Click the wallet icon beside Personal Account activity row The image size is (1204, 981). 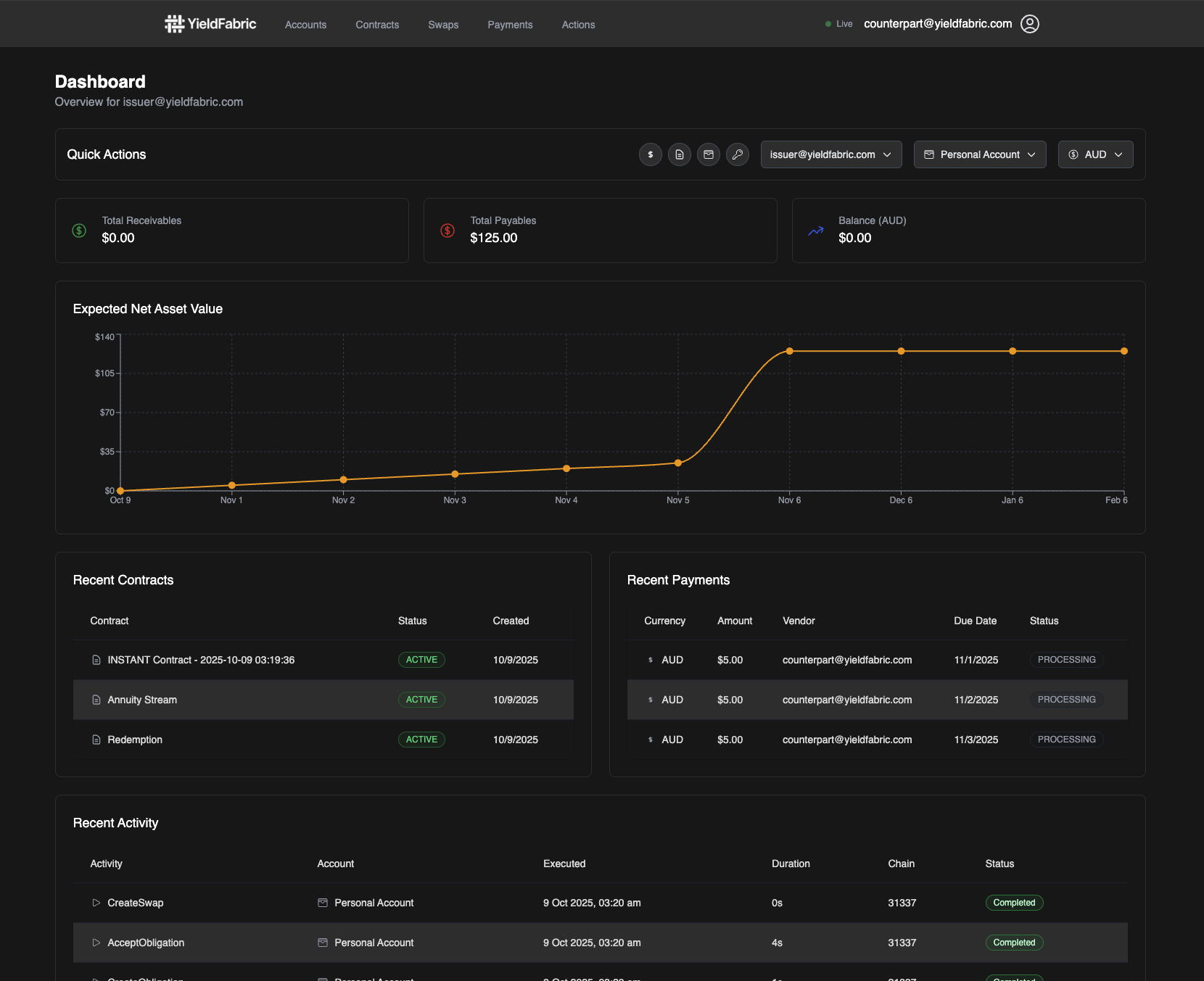point(322,903)
